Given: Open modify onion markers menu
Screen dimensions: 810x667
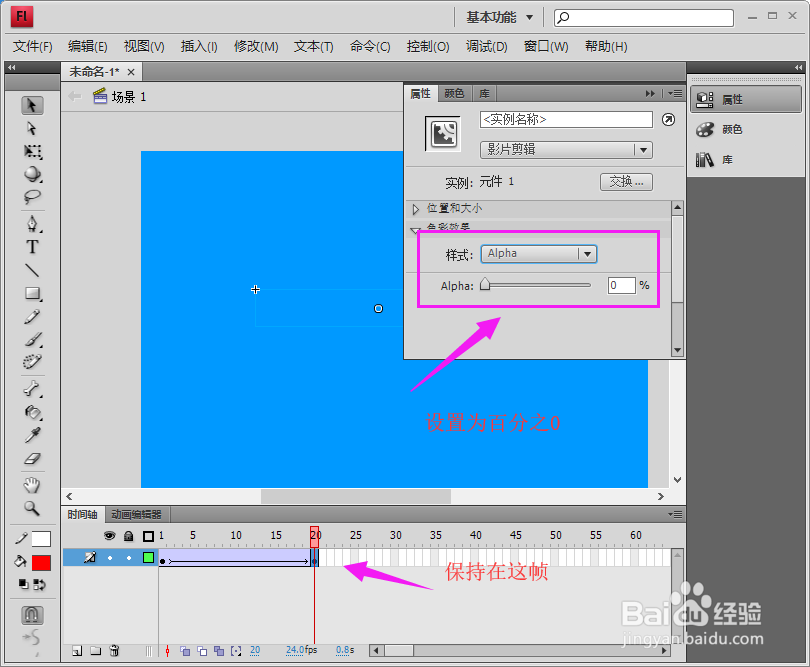Looking at the screenshot, I should (236, 651).
